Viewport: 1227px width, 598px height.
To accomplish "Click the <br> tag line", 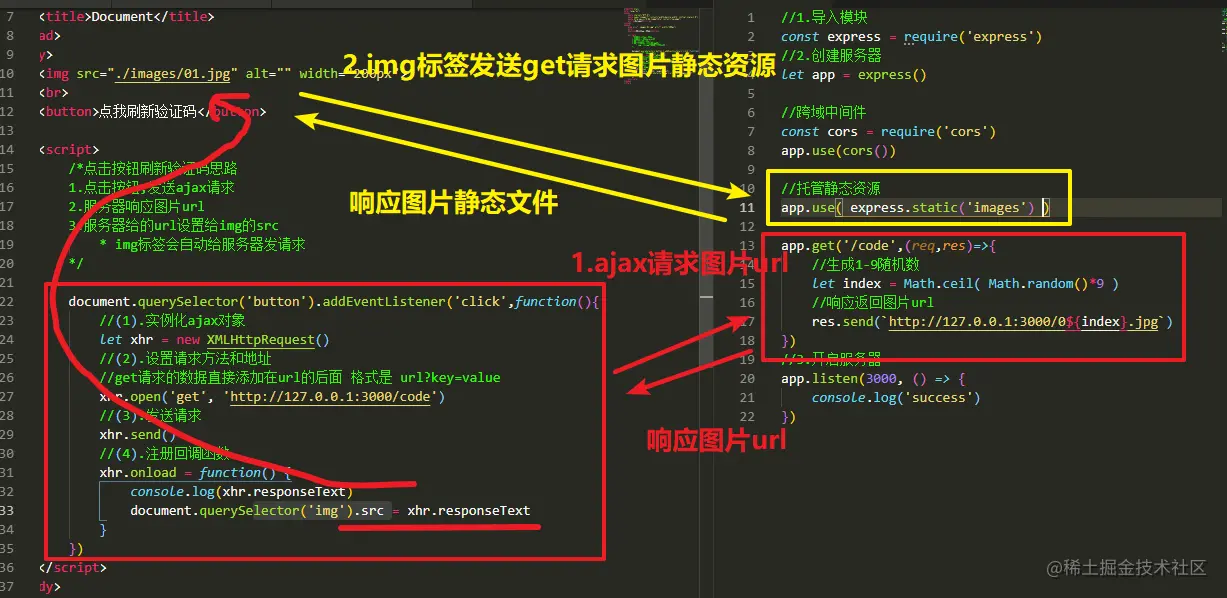I will click(x=54, y=92).
